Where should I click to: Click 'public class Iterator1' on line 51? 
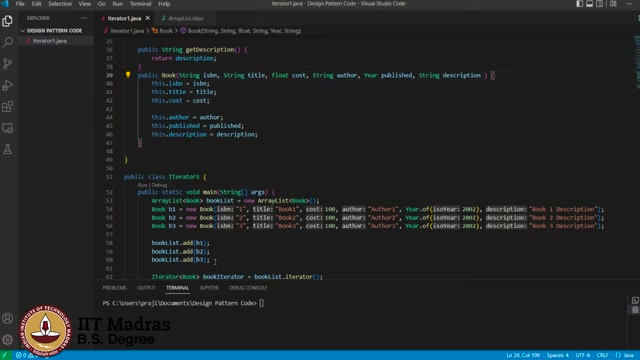point(162,177)
